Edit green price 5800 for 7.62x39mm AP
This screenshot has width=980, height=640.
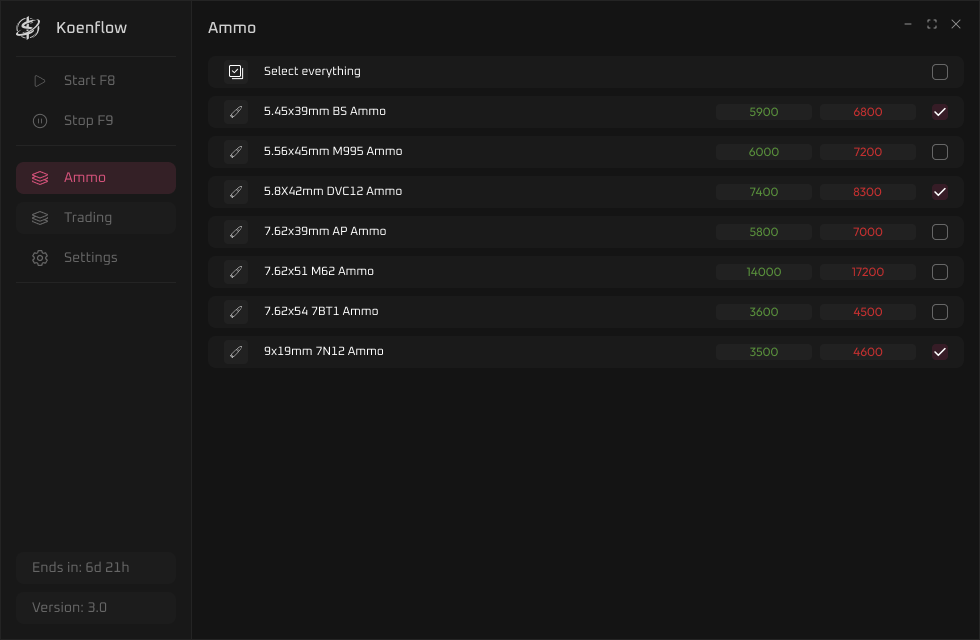click(764, 232)
